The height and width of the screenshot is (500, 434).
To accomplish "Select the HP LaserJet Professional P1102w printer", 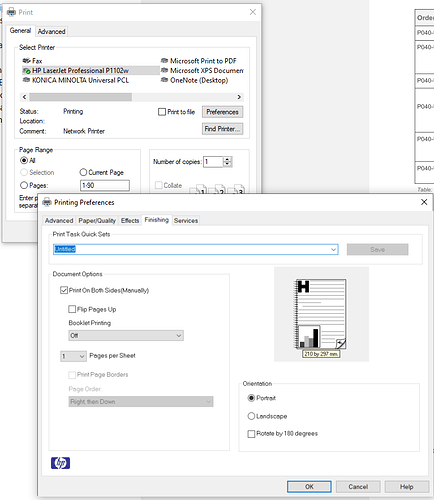I will click(x=91, y=70).
